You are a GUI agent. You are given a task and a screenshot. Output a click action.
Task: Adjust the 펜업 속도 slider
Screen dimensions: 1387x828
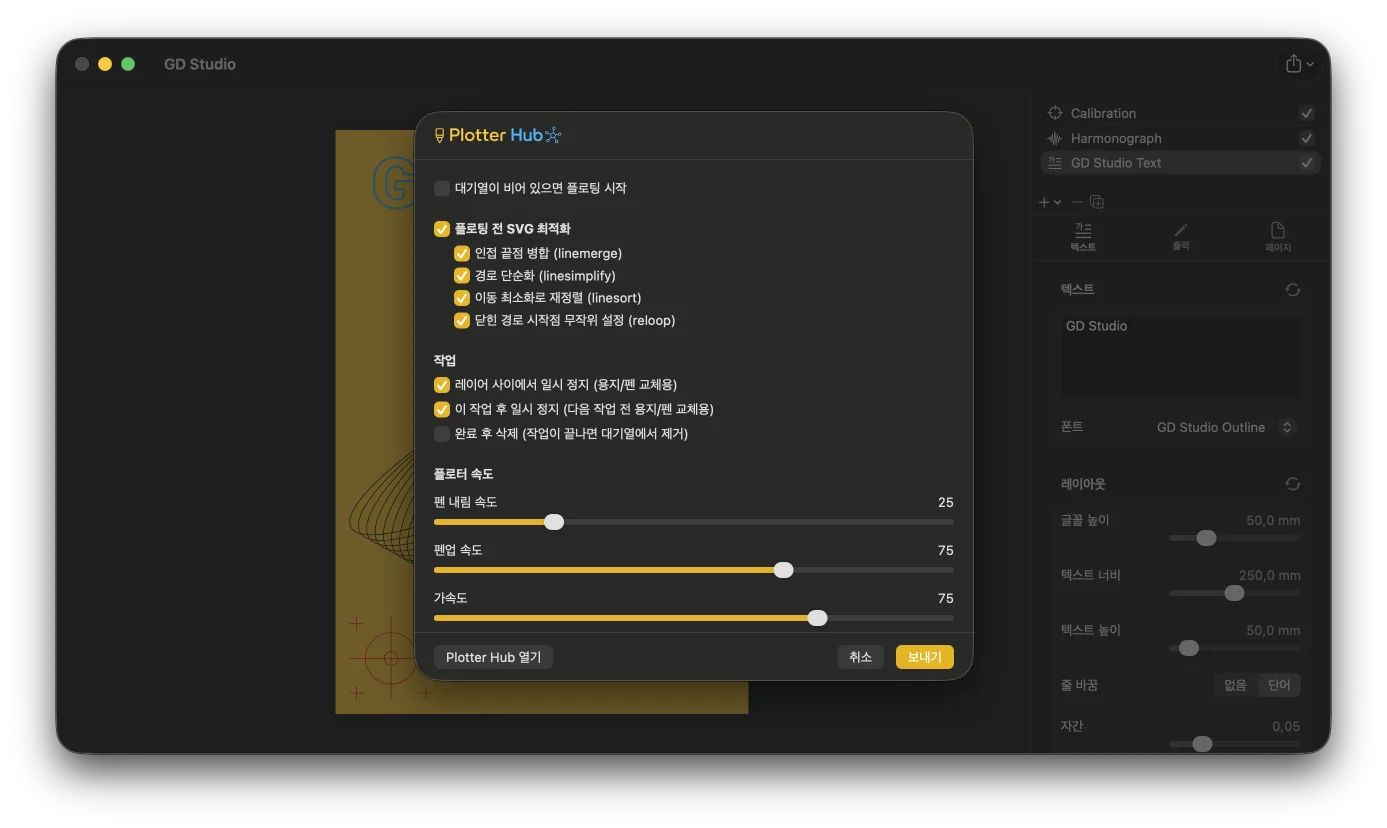(694, 570)
